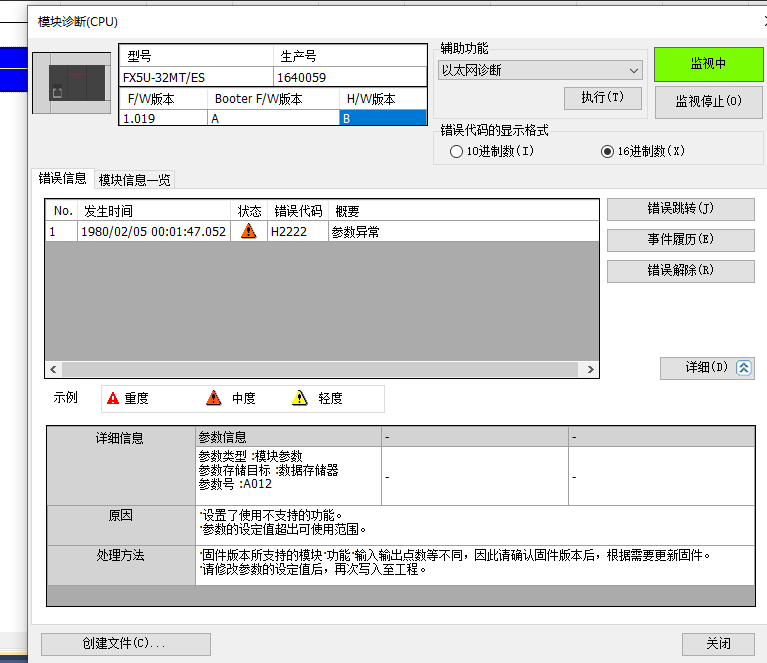Click the 中度 severity legend icon
767x663 pixels.
click(213, 398)
